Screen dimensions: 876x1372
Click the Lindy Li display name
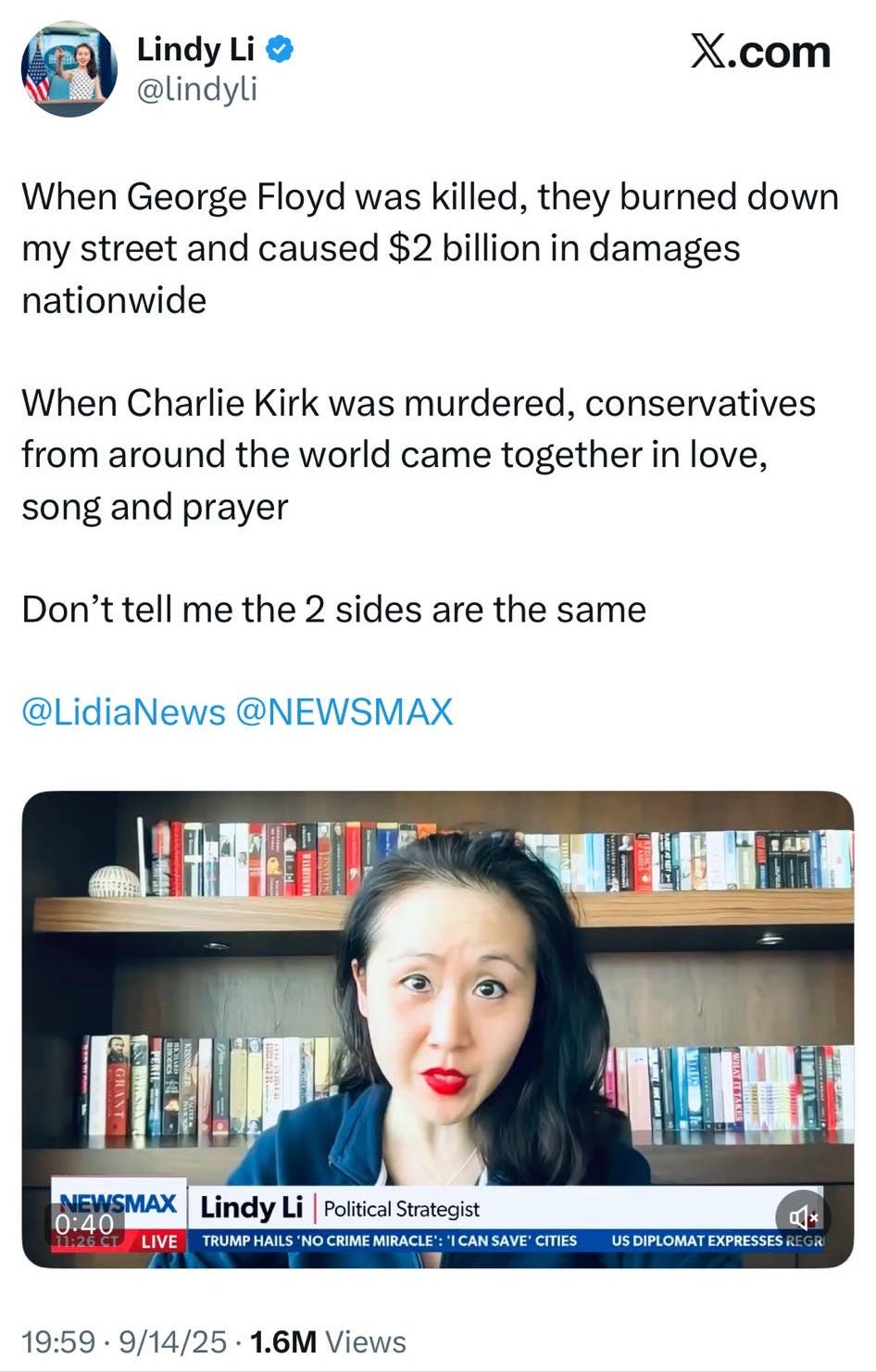195,49
